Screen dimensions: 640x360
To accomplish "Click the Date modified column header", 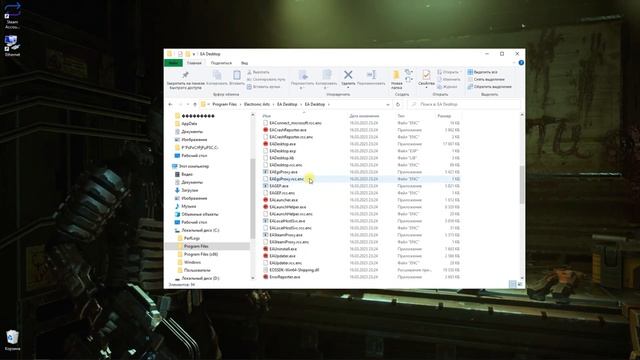I will (x=364, y=116).
